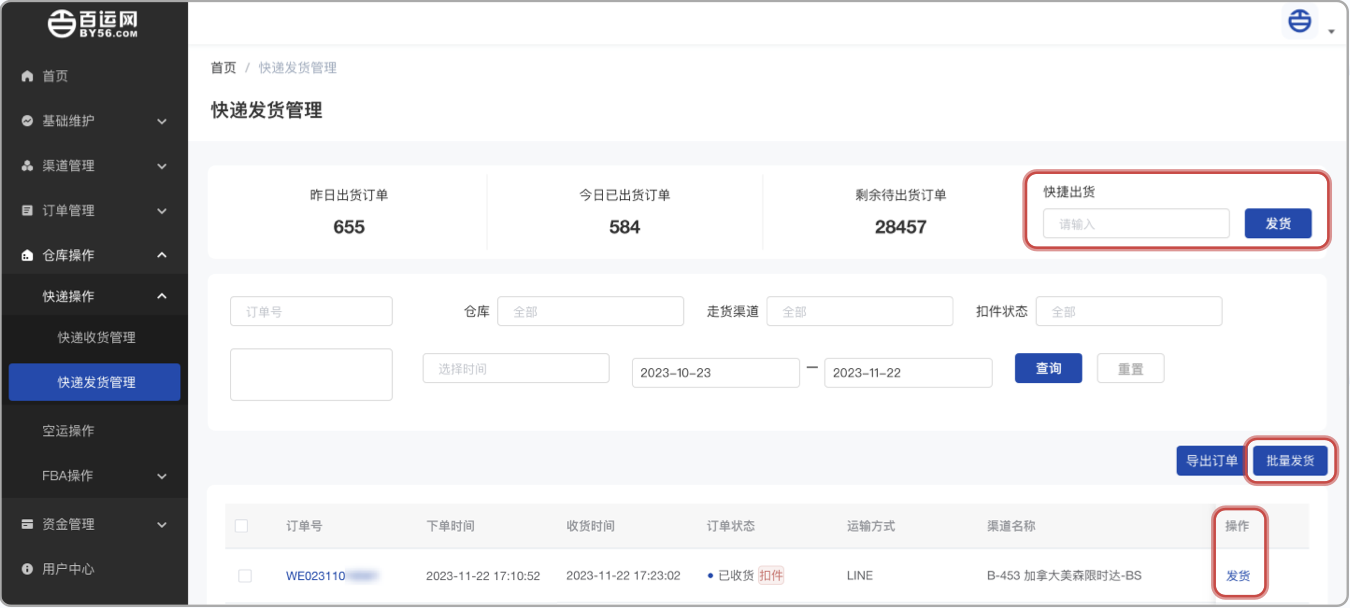Click the home icon in sidebar
The width and height of the screenshot is (1350, 608).
point(27,76)
